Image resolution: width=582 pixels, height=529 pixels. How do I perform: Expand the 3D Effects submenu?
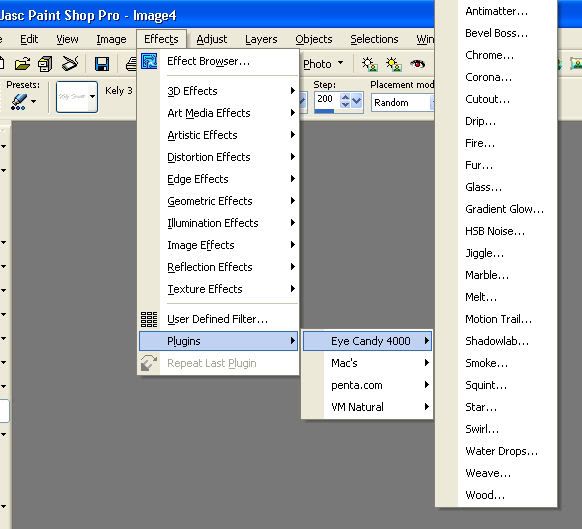coord(219,91)
